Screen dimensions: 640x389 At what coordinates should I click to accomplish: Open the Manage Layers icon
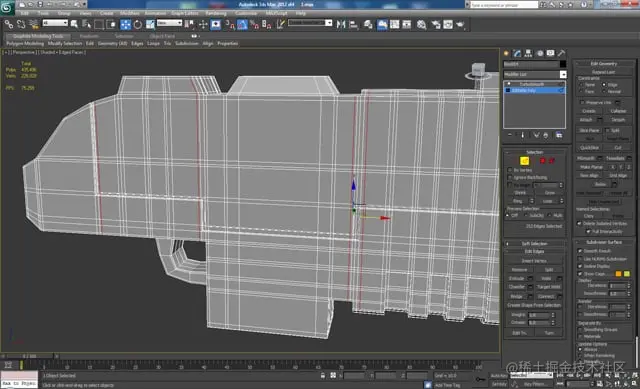[x=368, y=24]
